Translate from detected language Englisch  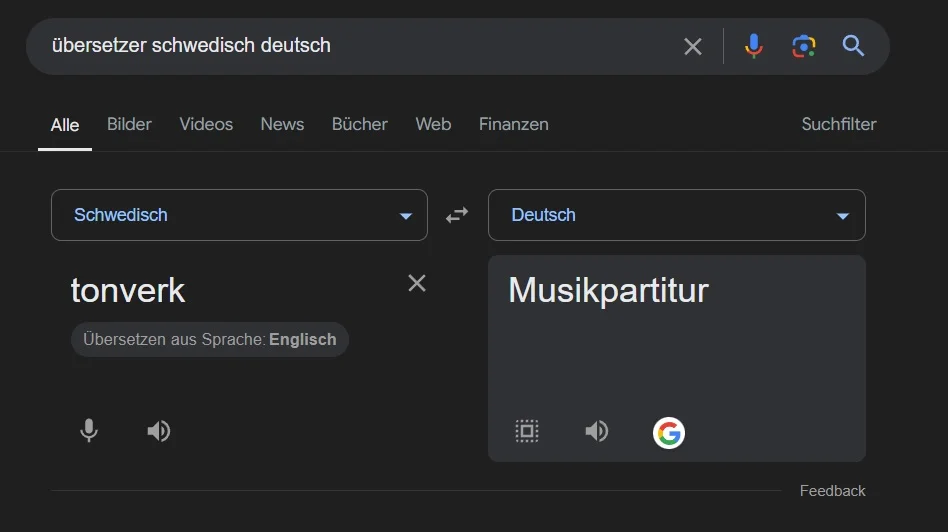(210, 339)
